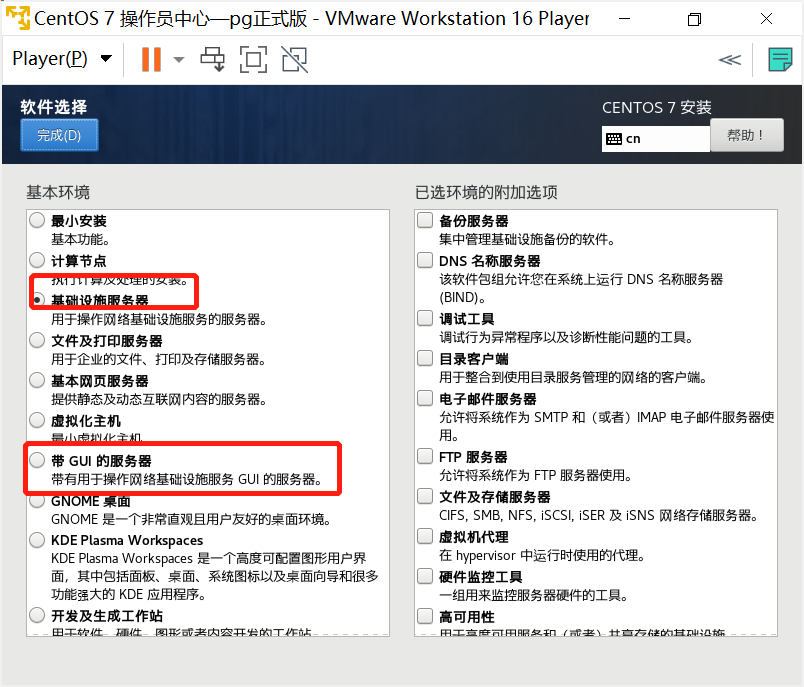Select 虚拟化主机 radio button
The width and height of the screenshot is (804, 687).
coord(37,420)
